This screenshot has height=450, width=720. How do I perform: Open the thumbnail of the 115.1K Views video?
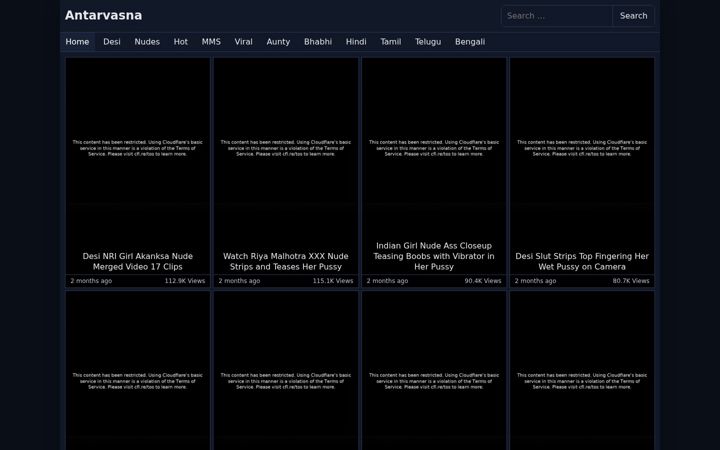[286, 148]
